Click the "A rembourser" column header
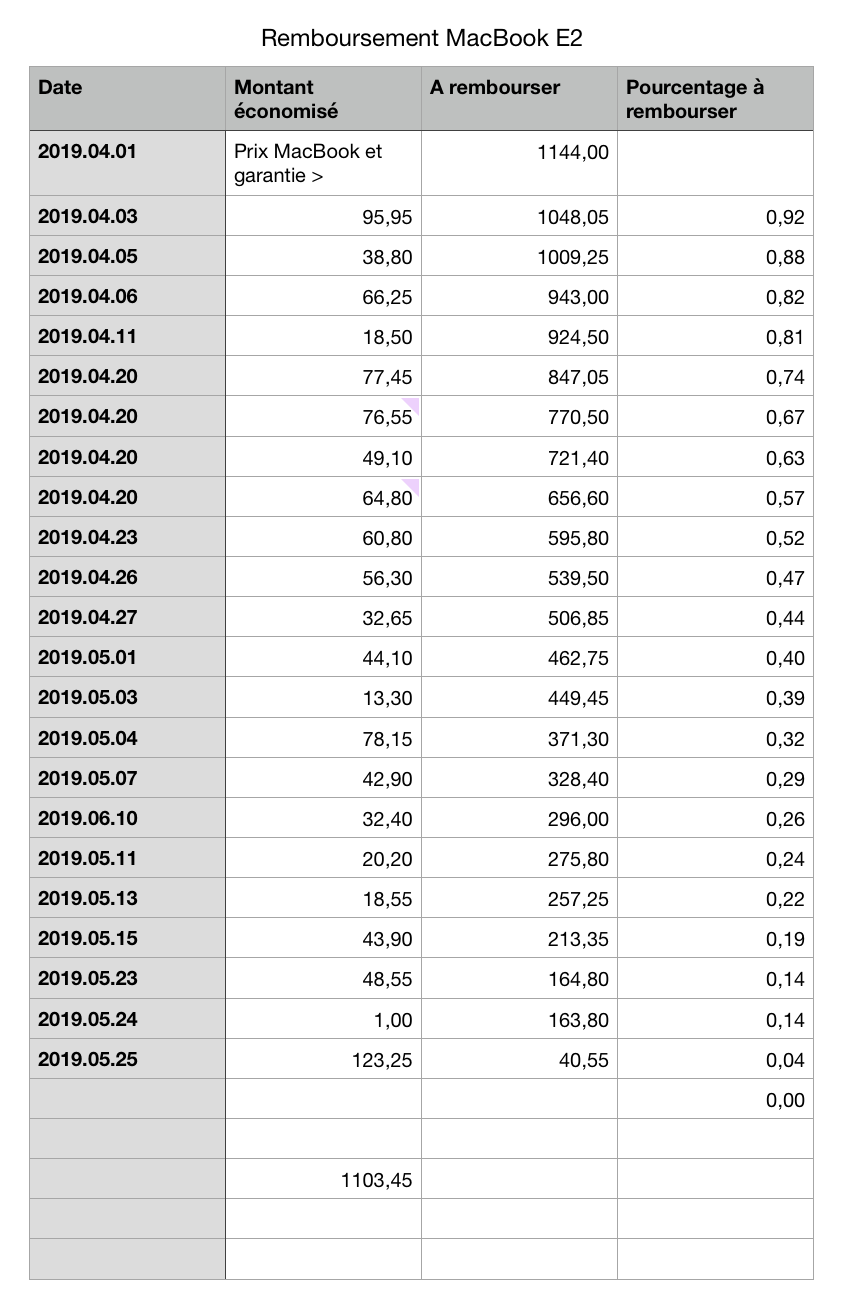 click(x=519, y=98)
